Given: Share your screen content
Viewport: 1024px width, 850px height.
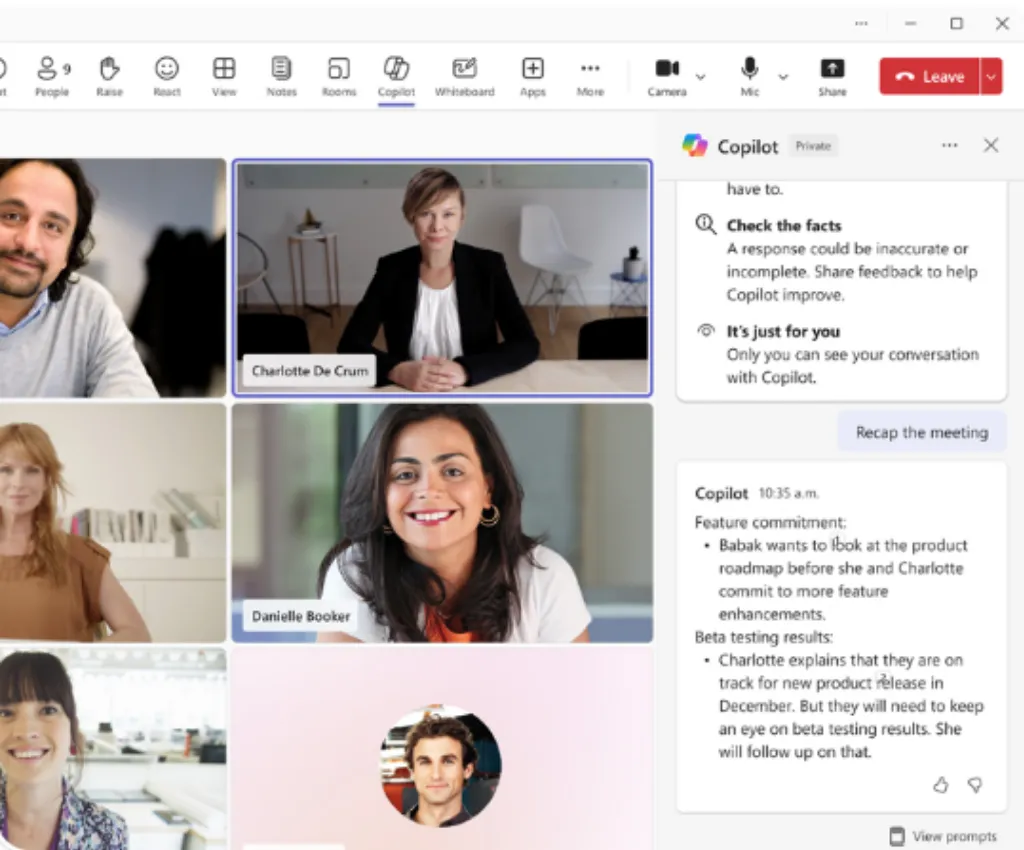Looking at the screenshot, I should 832,76.
